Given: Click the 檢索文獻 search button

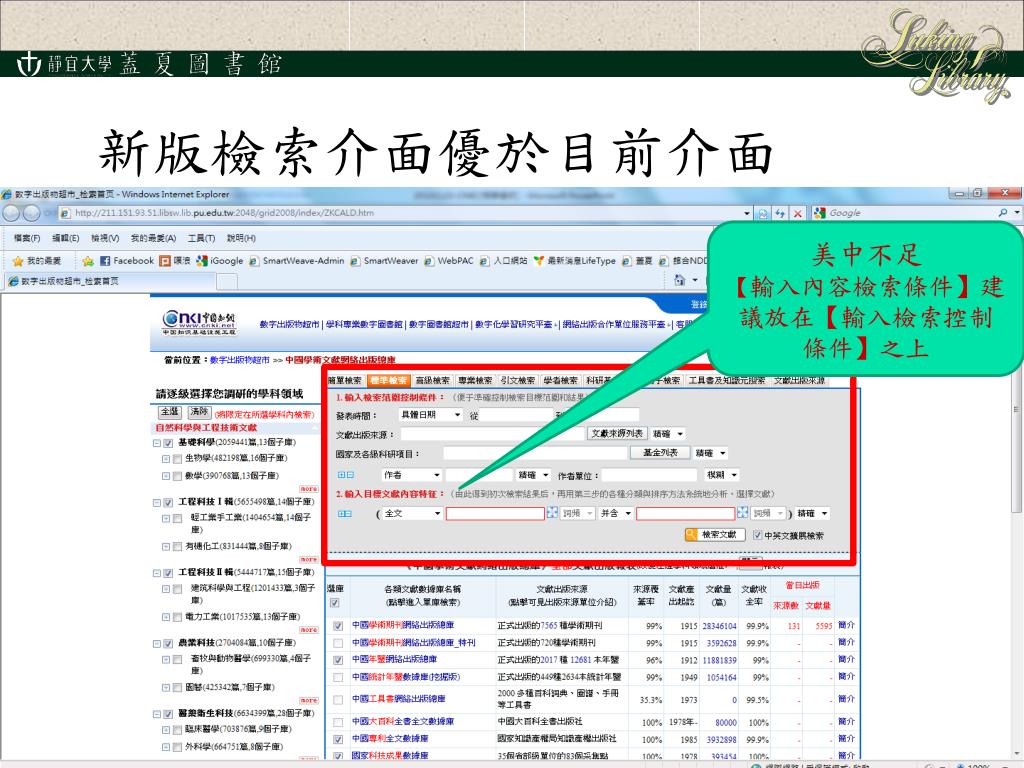Looking at the screenshot, I should click(x=714, y=535).
